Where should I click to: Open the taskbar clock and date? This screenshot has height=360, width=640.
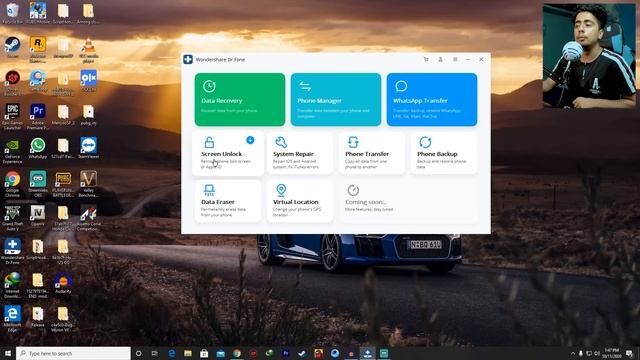[x=611, y=353]
